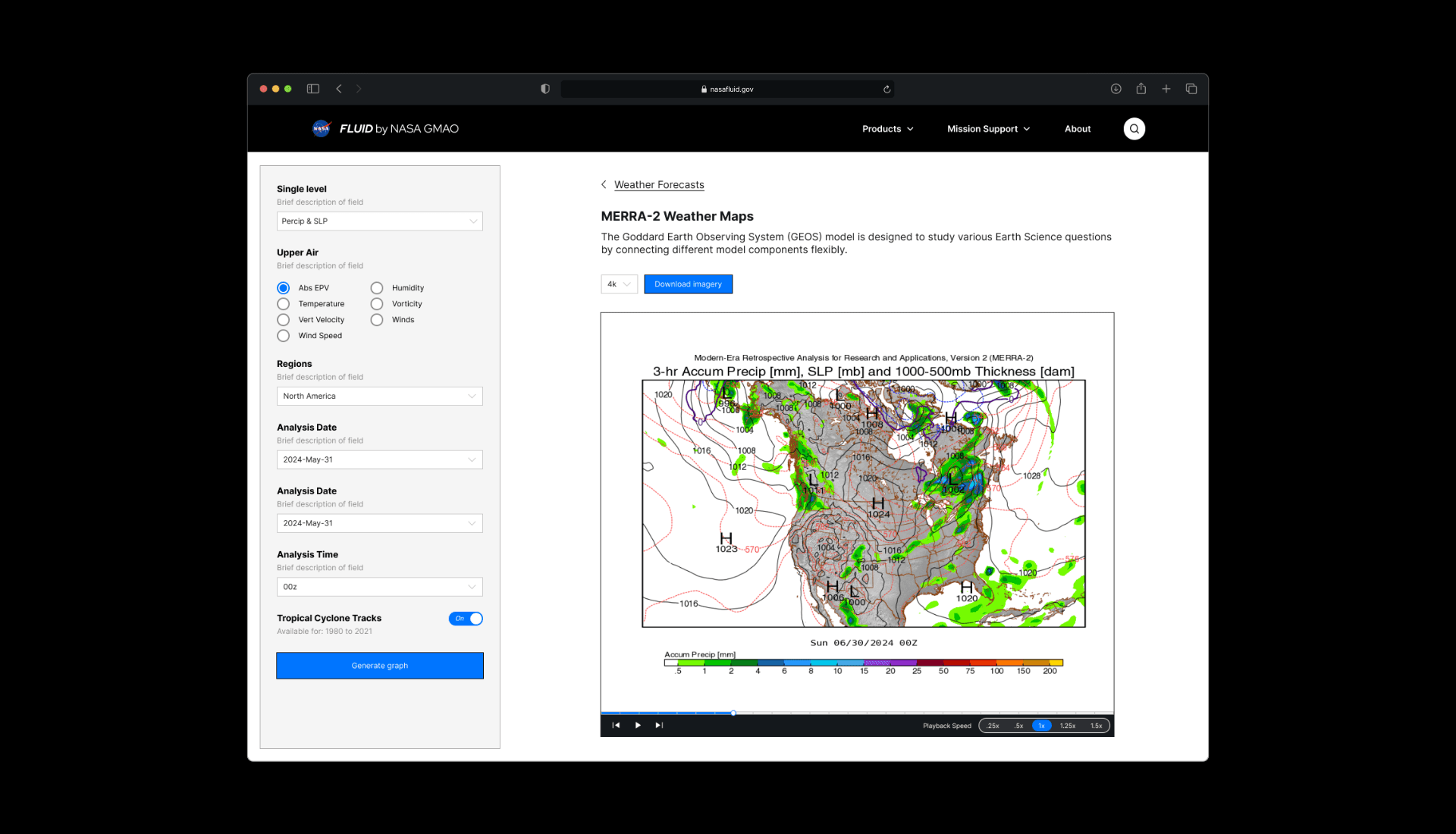1456x834 pixels.
Task: Open the 4k resolution dropdown
Action: (x=619, y=284)
